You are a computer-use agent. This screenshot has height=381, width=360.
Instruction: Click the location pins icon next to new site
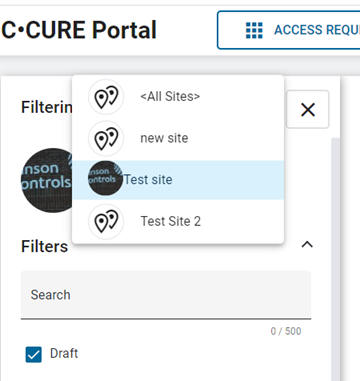[x=106, y=138]
